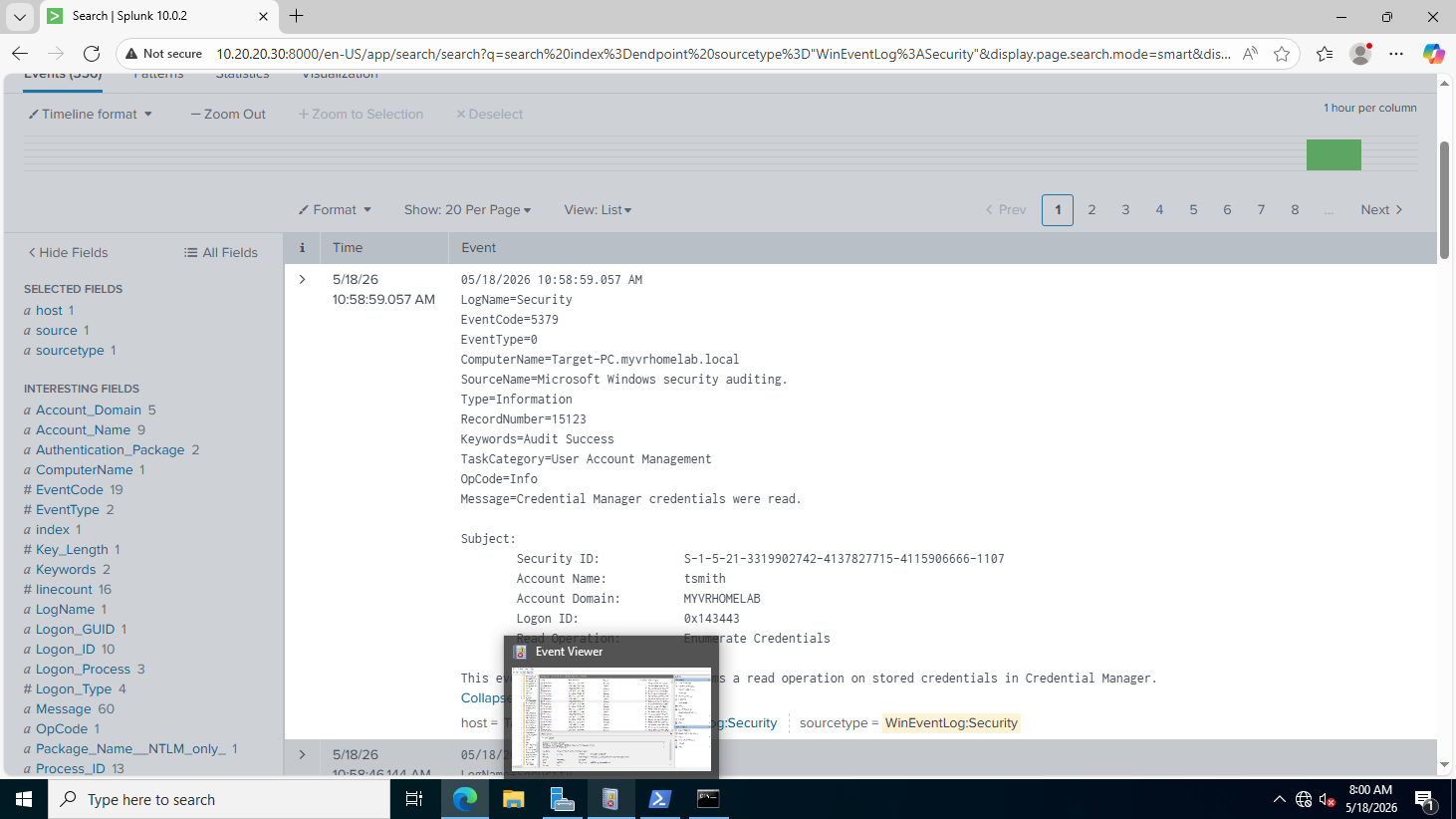1456x819 pixels.
Task: Open View: List dropdown
Action: [598, 209]
